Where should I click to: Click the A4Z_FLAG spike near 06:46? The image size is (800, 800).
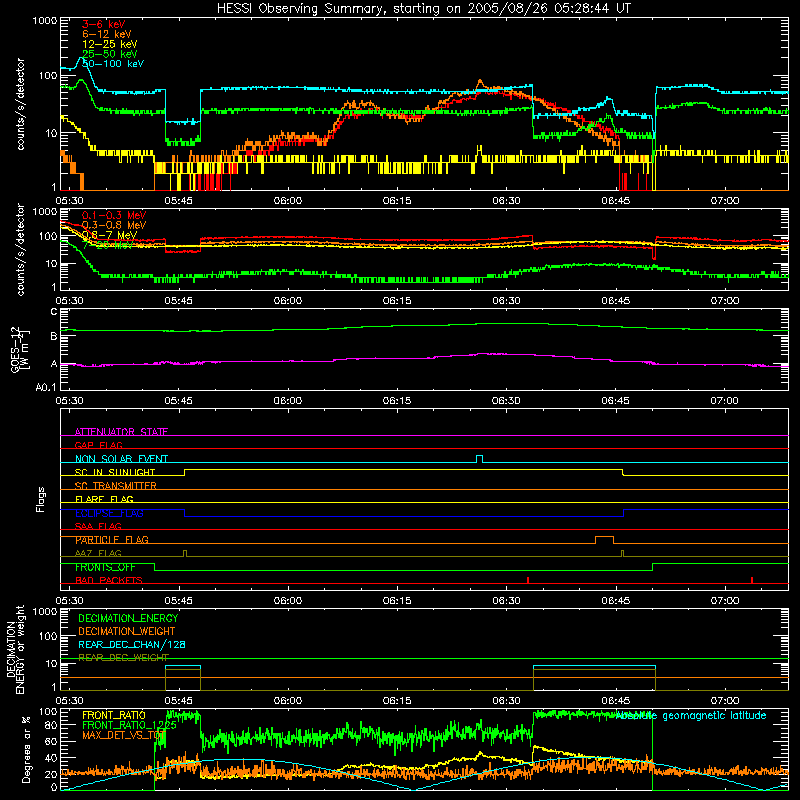(x=622, y=553)
